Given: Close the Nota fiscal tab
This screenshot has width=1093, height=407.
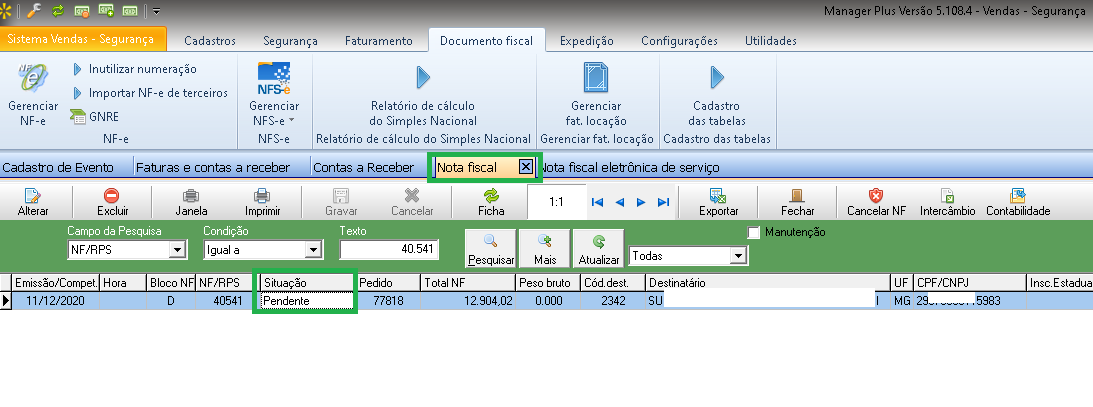Looking at the screenshot, I should 526,167.
